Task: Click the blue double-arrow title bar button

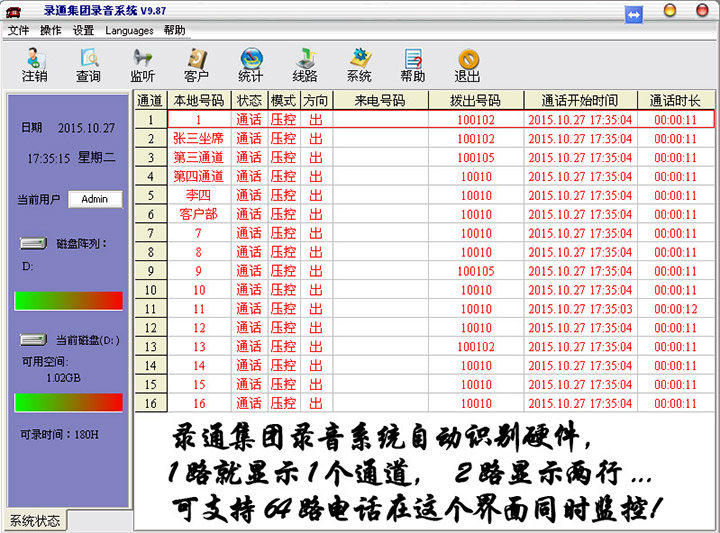Action: coord(634,15)
